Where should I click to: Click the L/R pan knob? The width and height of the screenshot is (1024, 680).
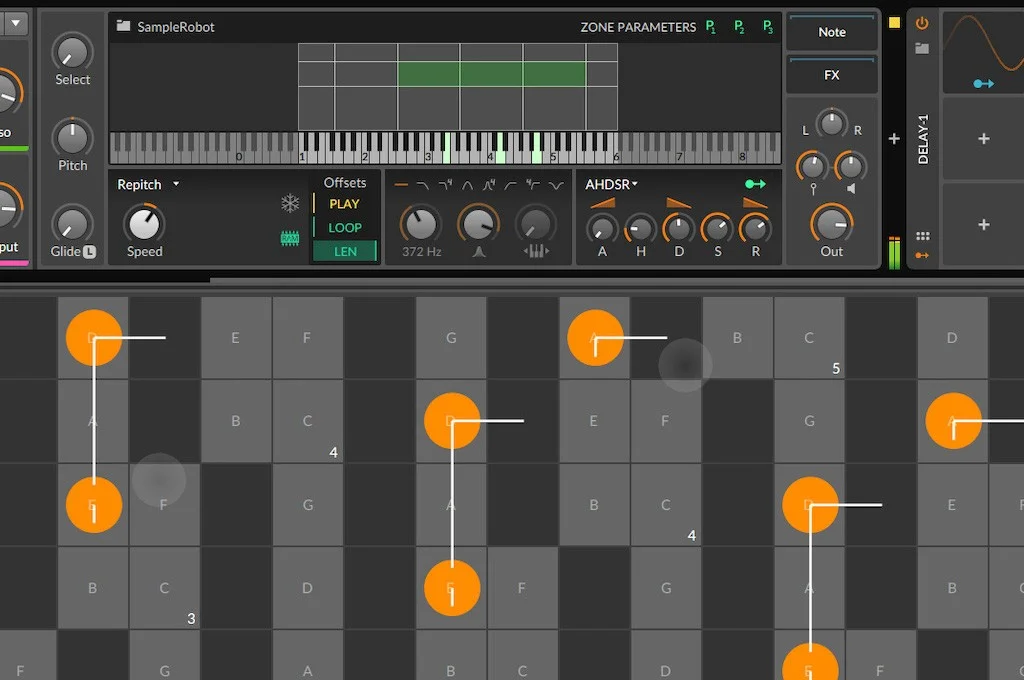click(x=831, y=123)
